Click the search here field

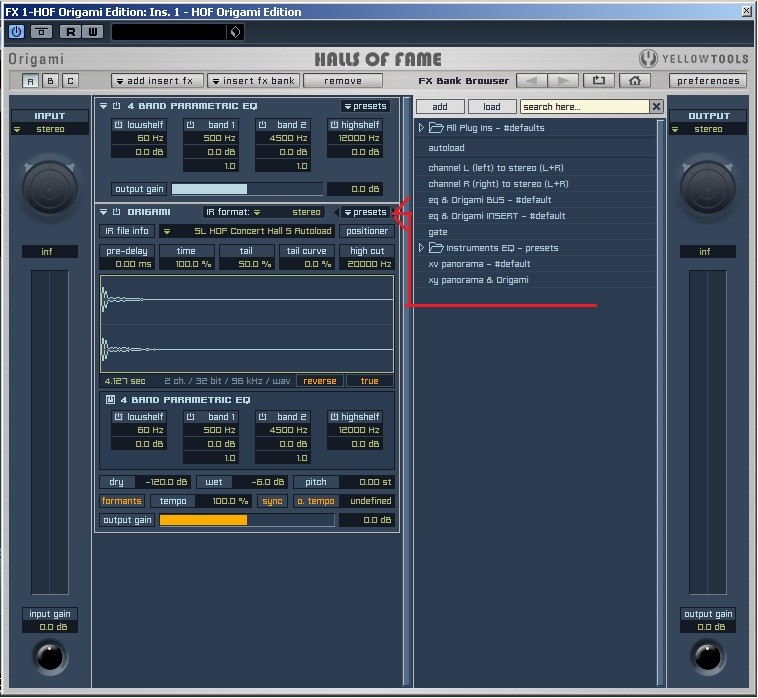584,106
